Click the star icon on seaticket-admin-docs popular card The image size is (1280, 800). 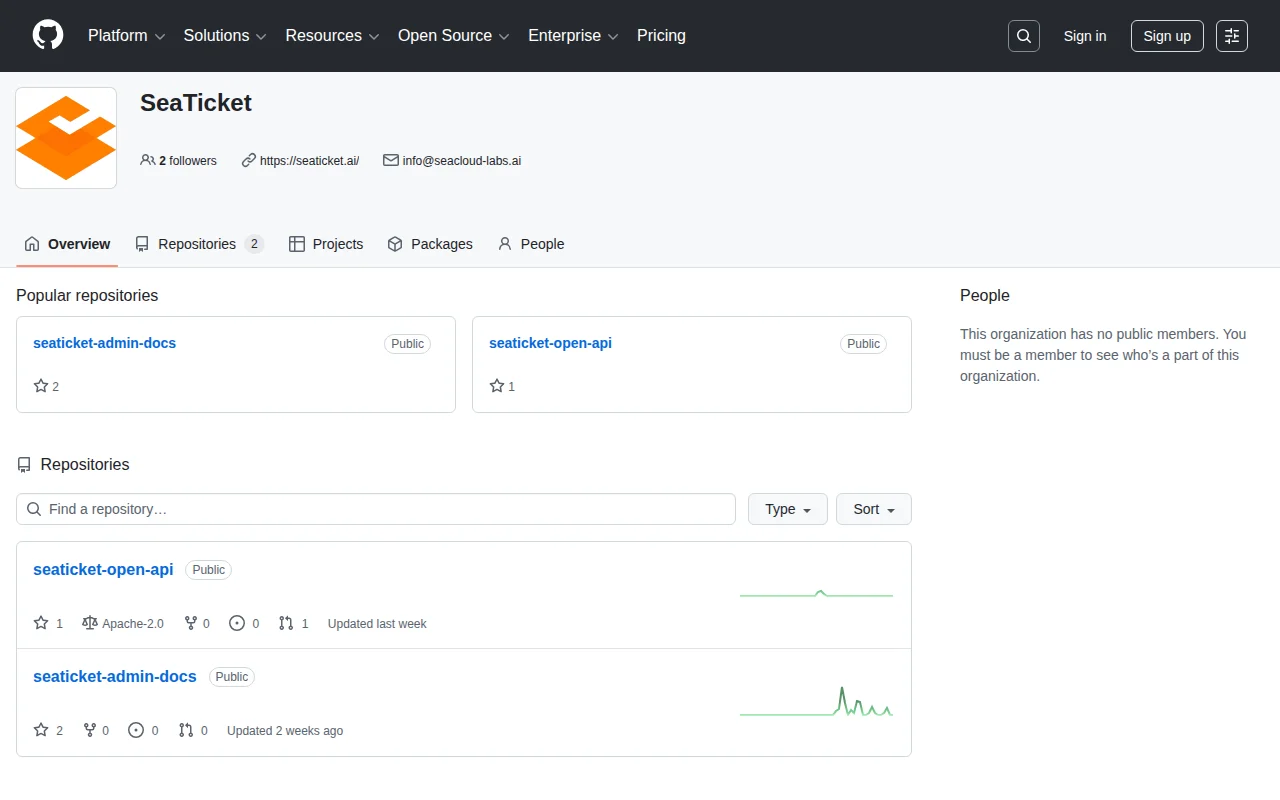(x=41, y=386)
